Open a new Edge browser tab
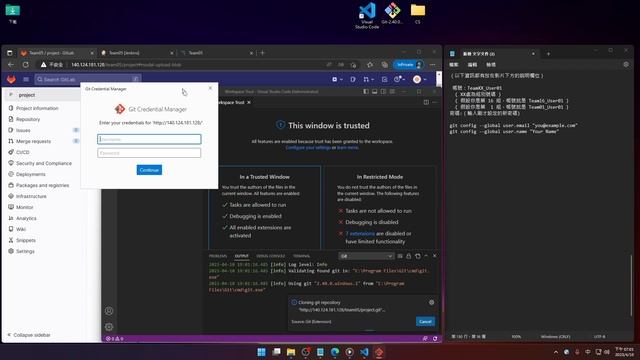Viewport: 640px width, 360px height. click(x=262, y=53)
